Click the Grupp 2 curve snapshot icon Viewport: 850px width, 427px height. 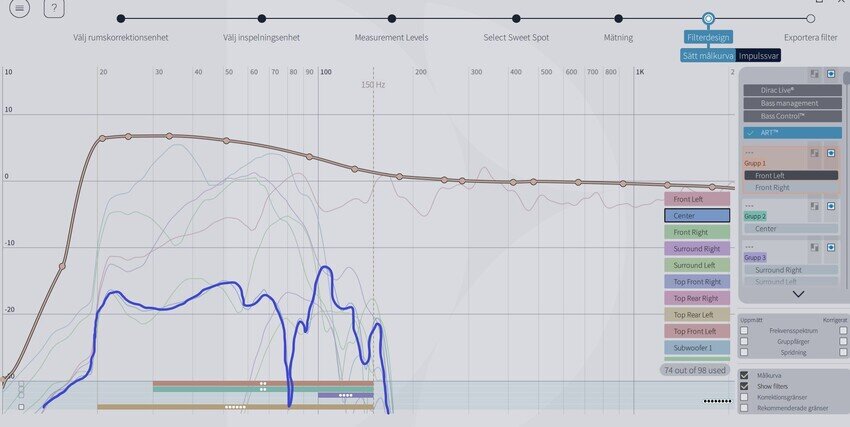coord(814,206)
